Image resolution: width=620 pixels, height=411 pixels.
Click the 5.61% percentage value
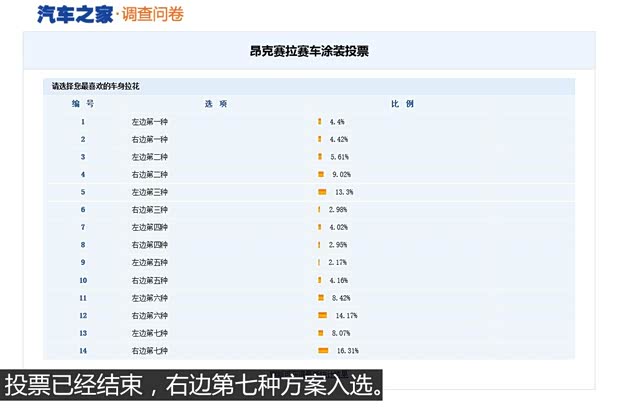click(x=340, y=157)
